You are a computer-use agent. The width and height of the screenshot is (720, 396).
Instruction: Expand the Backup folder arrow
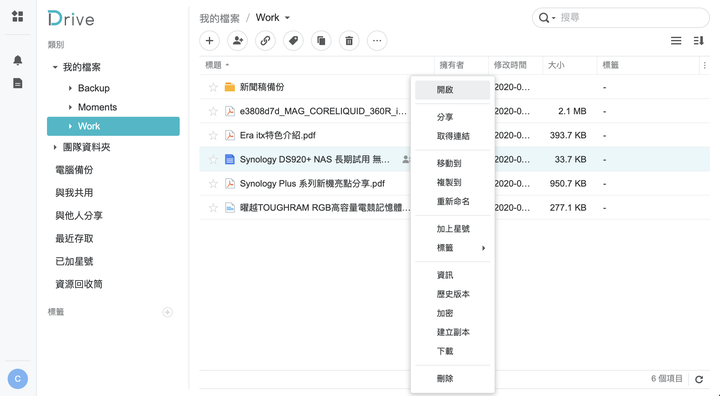pos(70,88)
